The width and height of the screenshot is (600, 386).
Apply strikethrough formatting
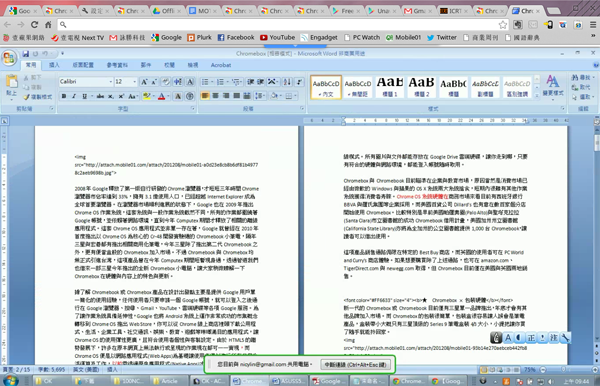(x=100, y=96)
